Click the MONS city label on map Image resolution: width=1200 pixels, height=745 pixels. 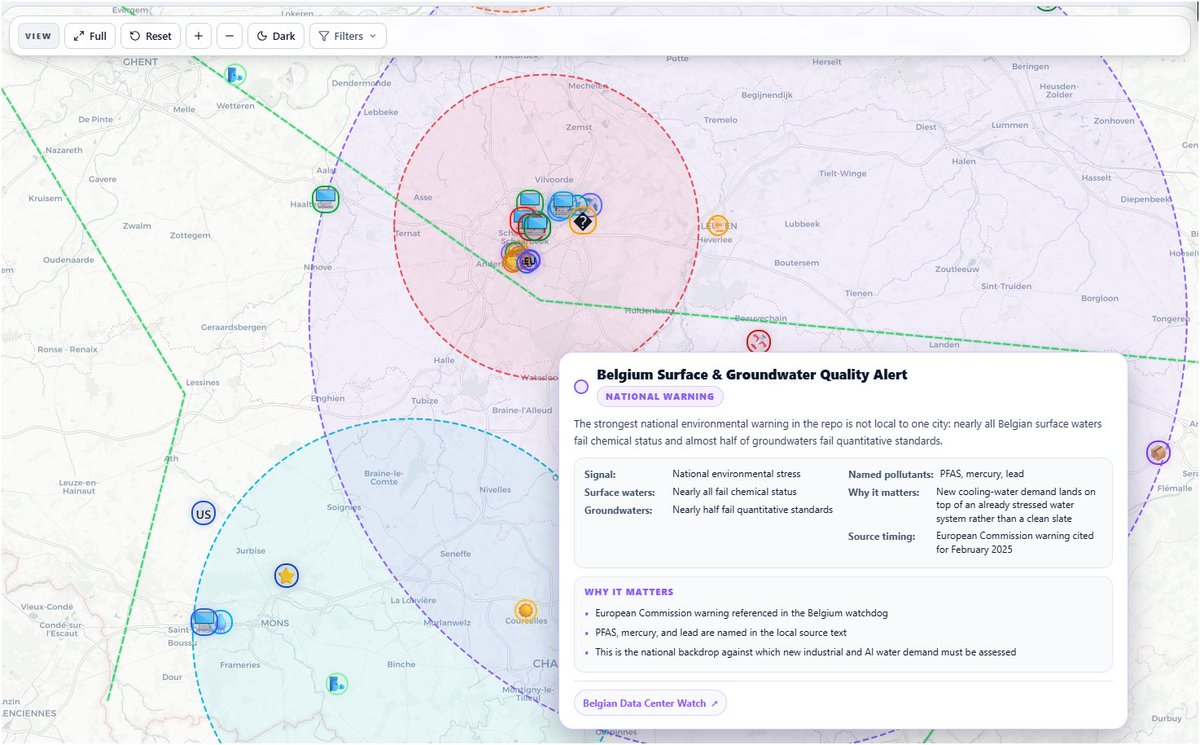pyautogui.click(x=274, y=623)
